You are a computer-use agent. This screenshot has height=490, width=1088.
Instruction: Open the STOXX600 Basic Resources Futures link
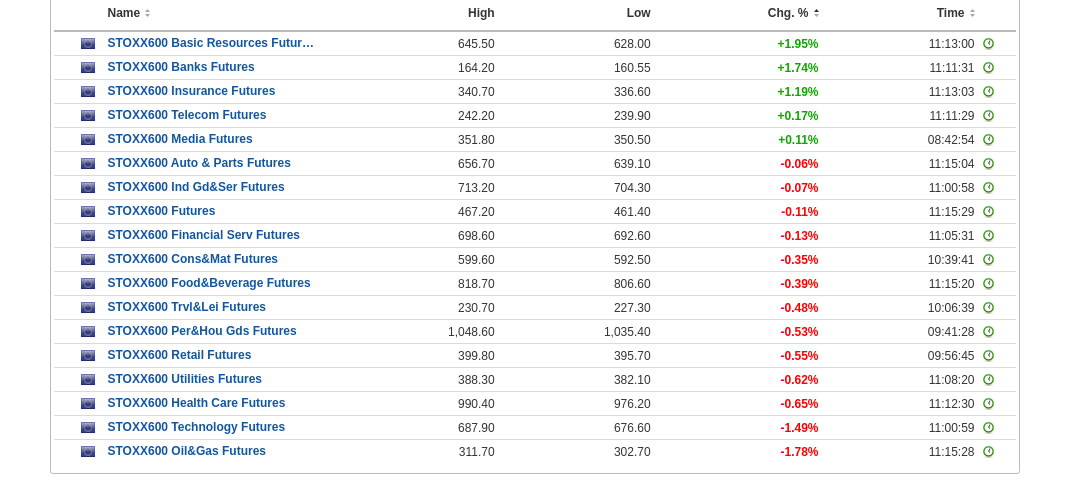210,43
